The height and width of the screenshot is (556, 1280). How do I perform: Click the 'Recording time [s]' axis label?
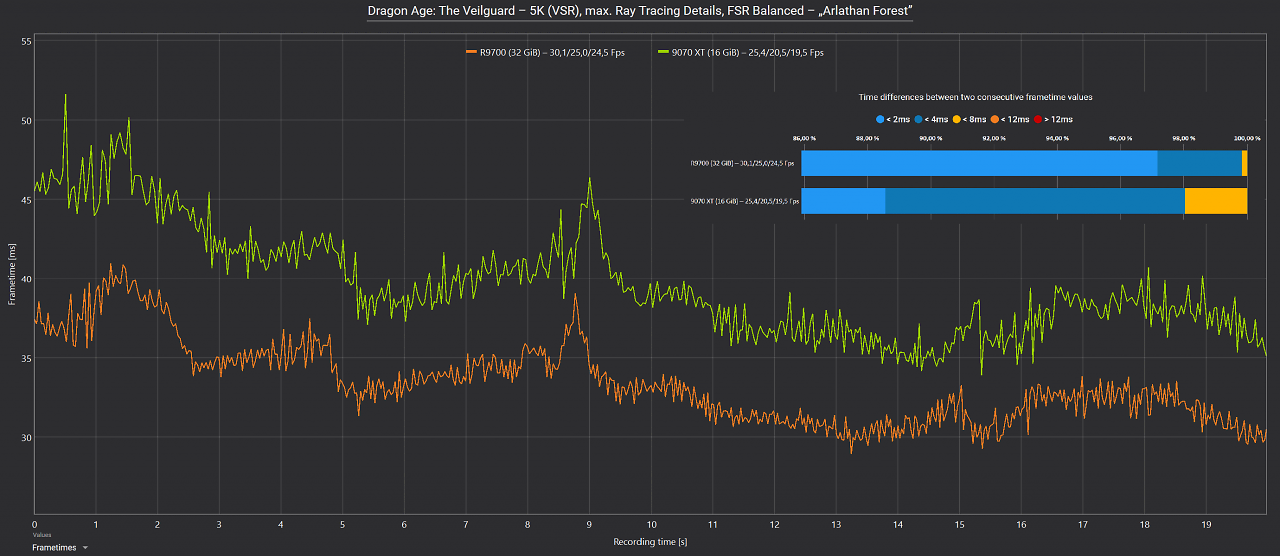[650, 541]
